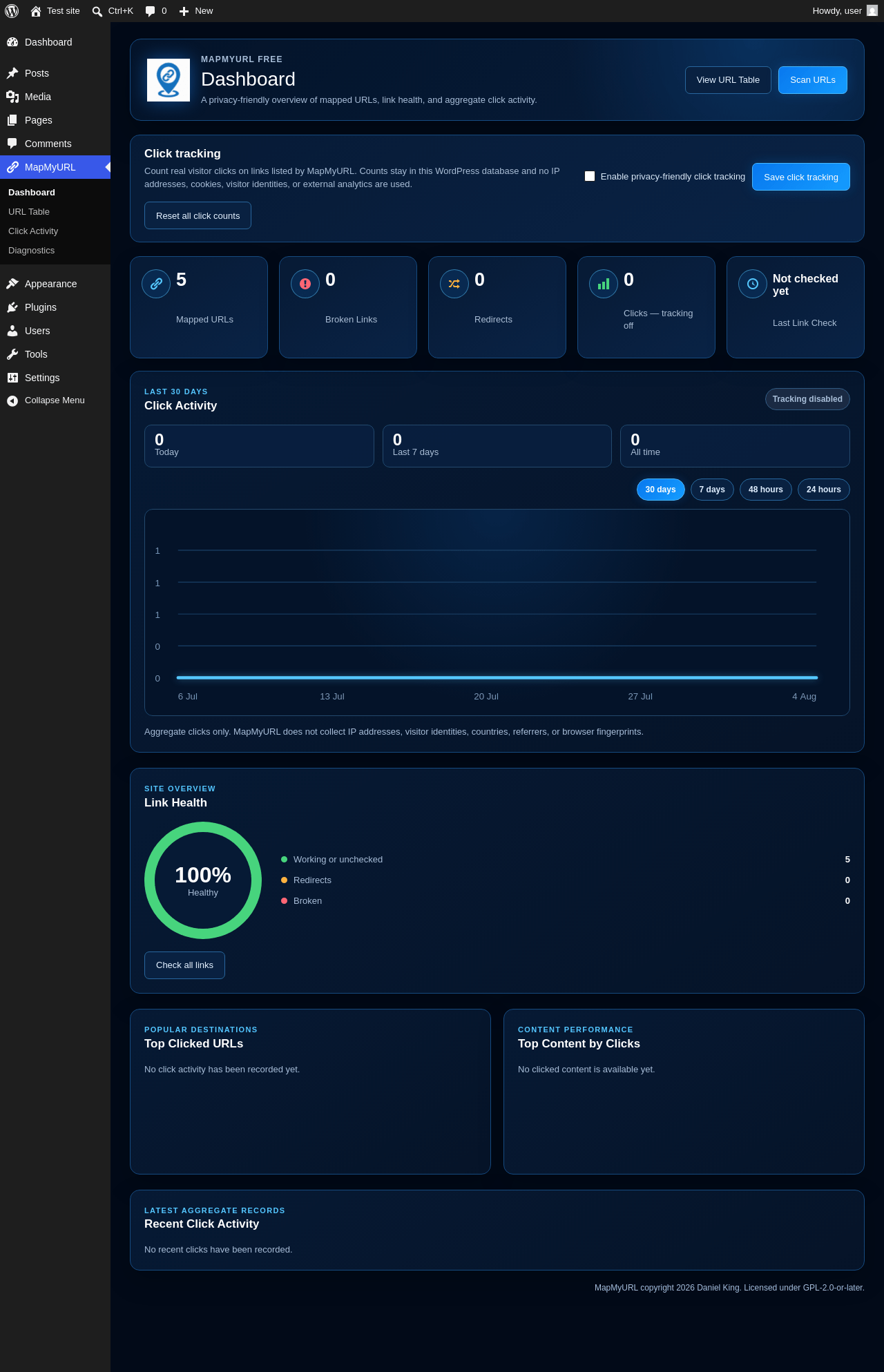Click the Tools wrench icon
The width and height of the screenshot is (884, 1372).
pyautogui.click(x=12, y=354)
